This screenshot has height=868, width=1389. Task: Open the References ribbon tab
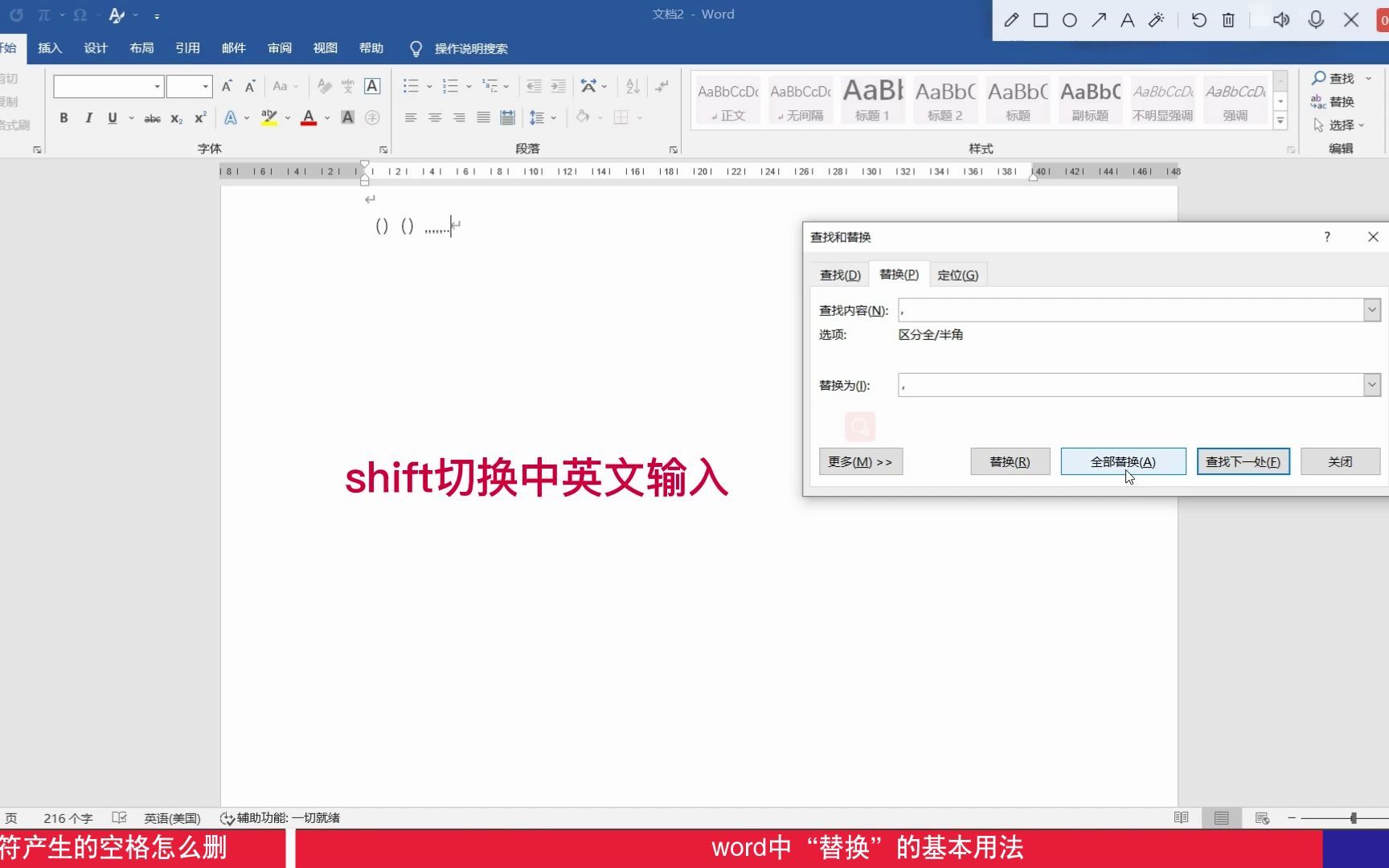pyautogui.click(x=187, y=48)
